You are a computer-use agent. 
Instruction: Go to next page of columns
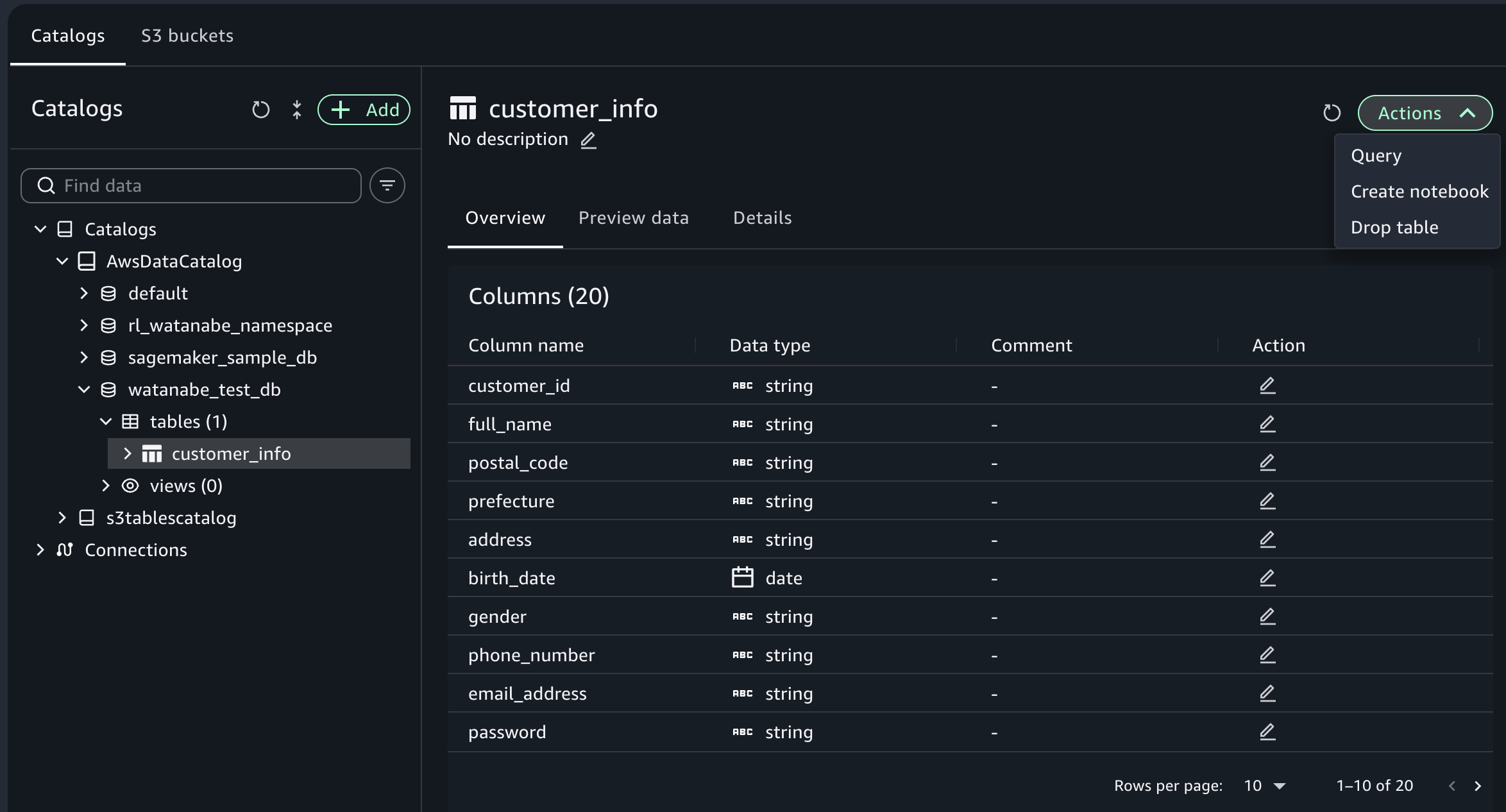tap(1478, 786)
